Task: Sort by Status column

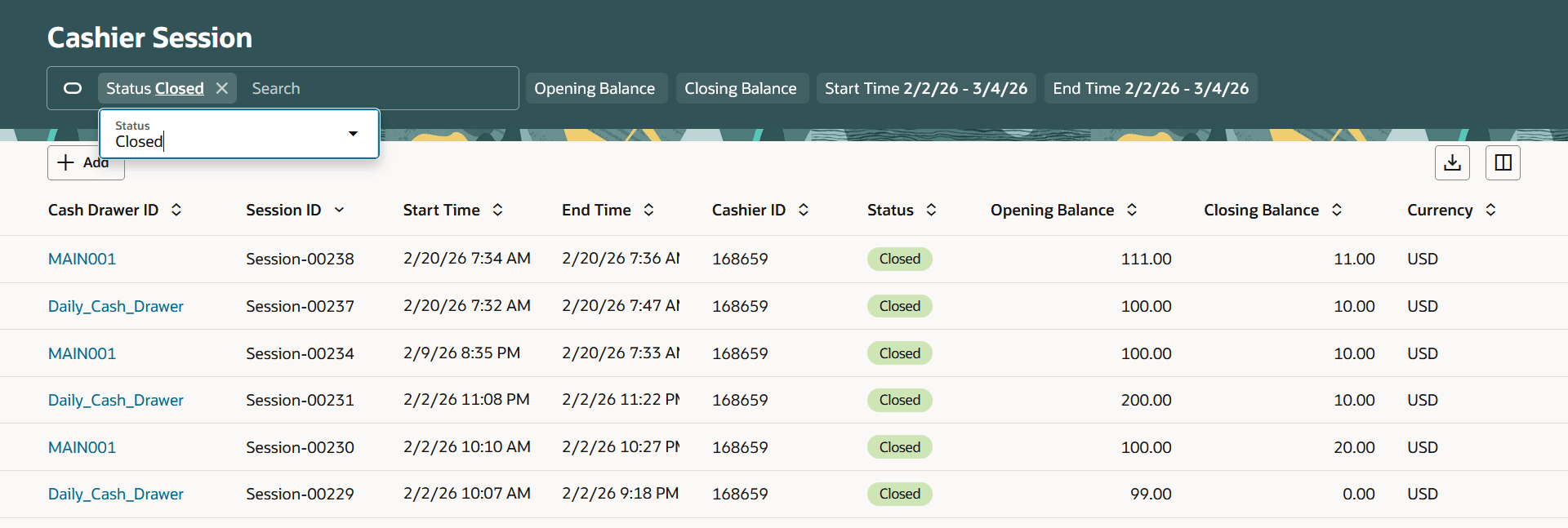Action: [x=931, y=210]
